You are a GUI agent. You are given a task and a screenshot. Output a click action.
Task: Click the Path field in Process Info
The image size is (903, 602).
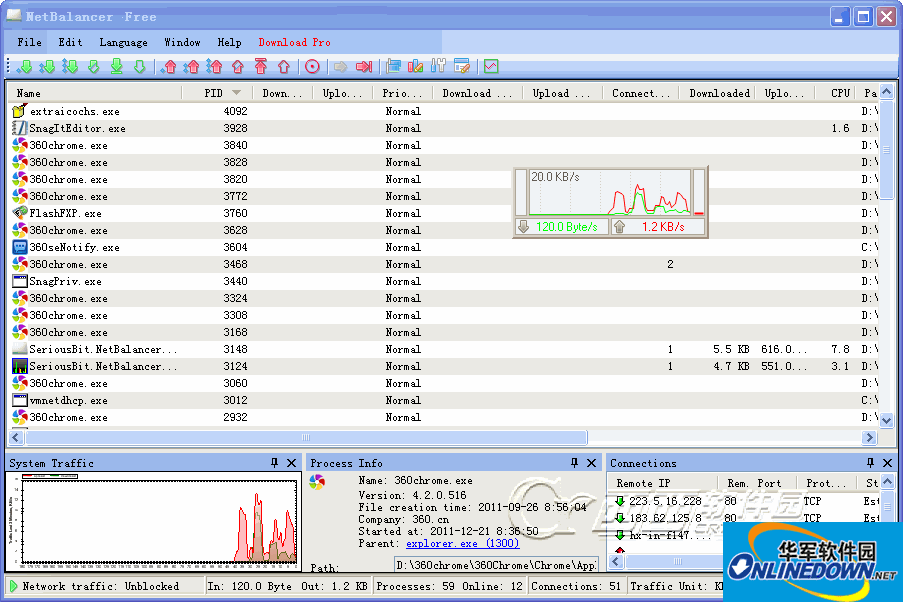496,565
